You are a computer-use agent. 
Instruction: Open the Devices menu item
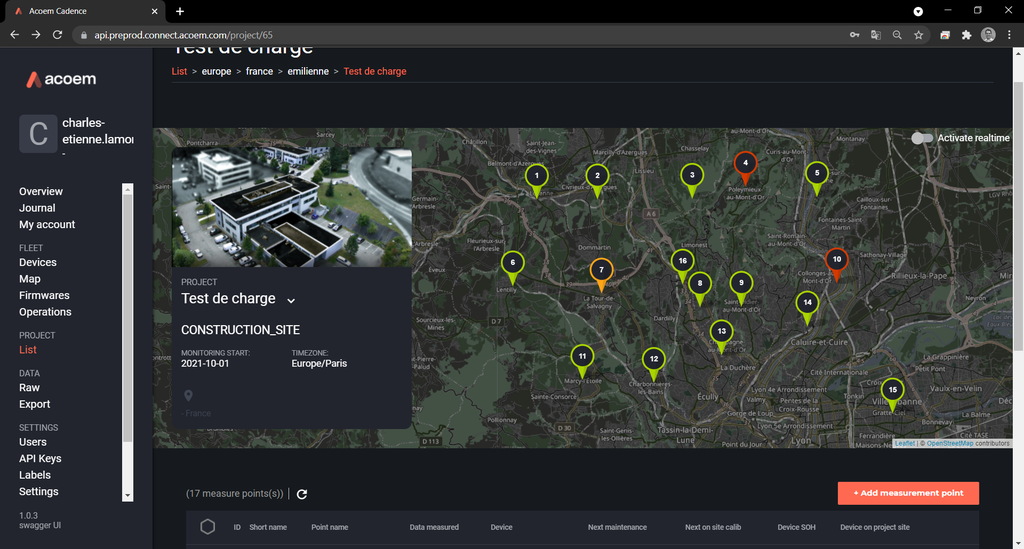point(38,262)
